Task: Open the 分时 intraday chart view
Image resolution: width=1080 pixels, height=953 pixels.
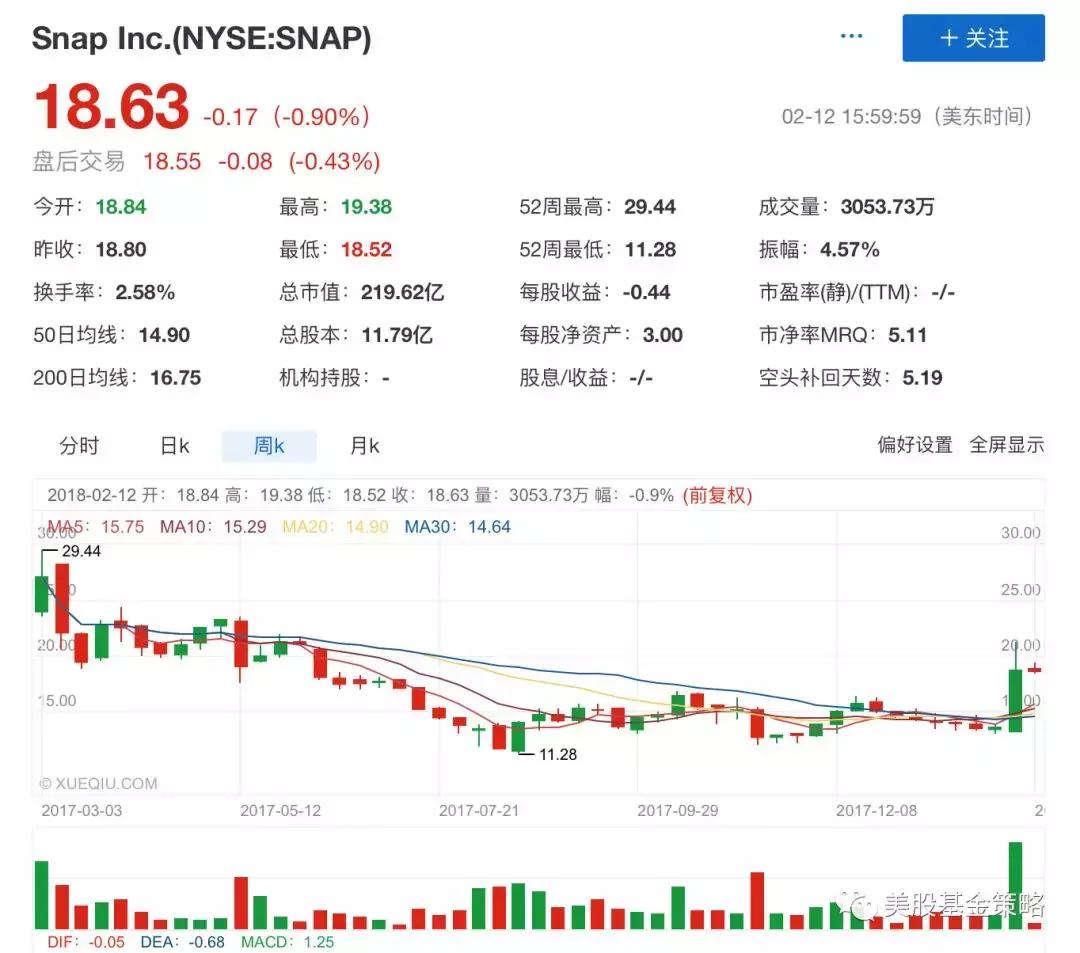Action: point(78,445)
